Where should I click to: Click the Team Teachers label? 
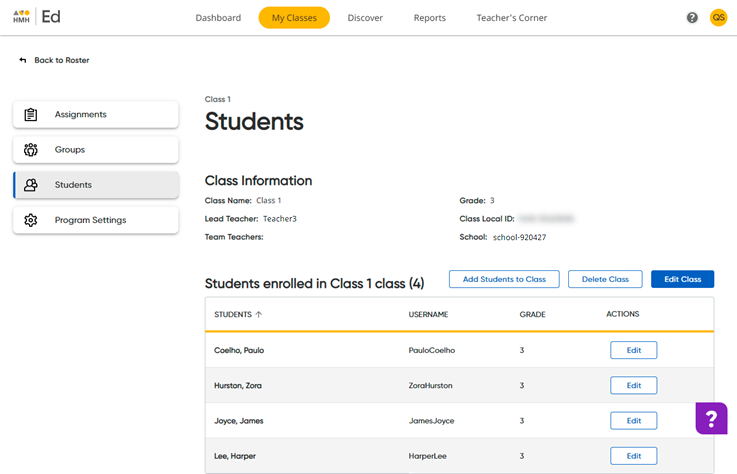[234, 237]
